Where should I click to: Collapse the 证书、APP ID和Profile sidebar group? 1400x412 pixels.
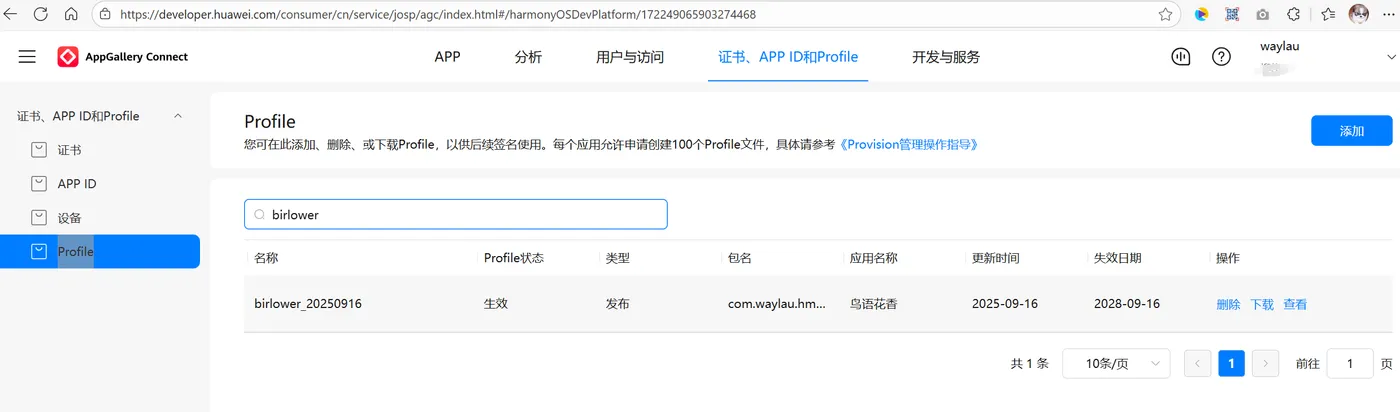pos(178,116)
